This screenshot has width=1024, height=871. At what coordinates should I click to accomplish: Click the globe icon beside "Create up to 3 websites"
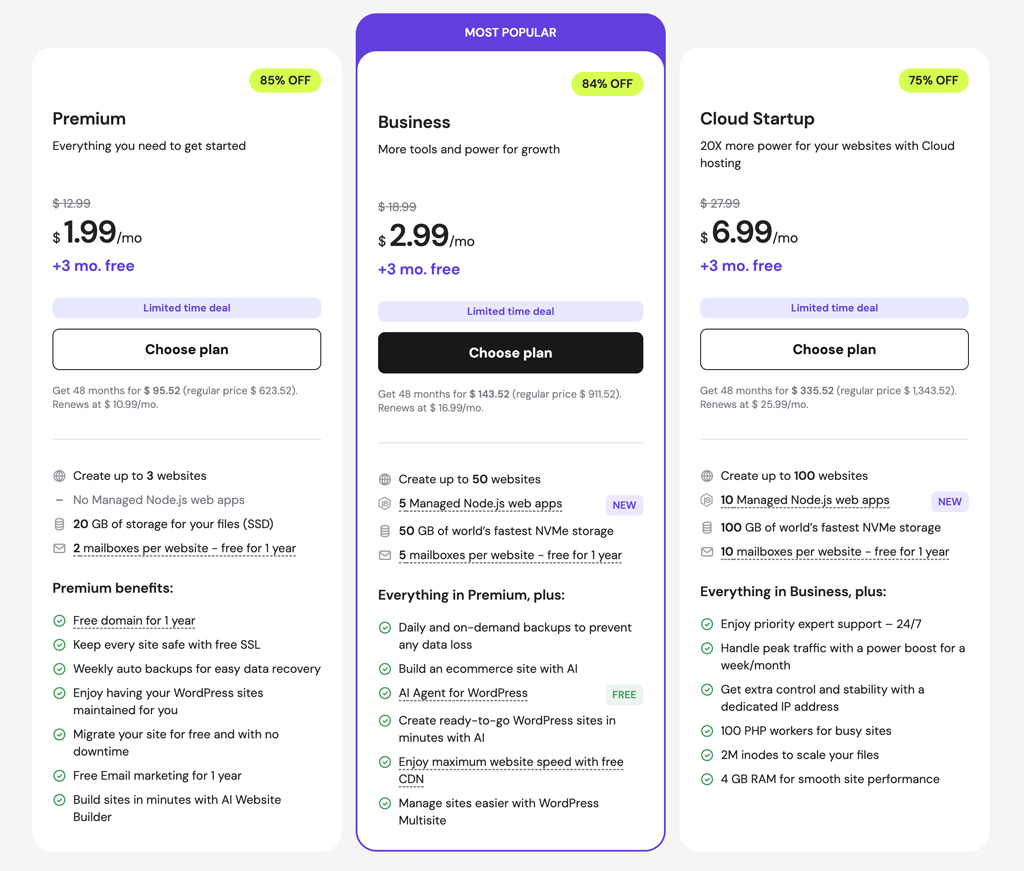(59, 476)
